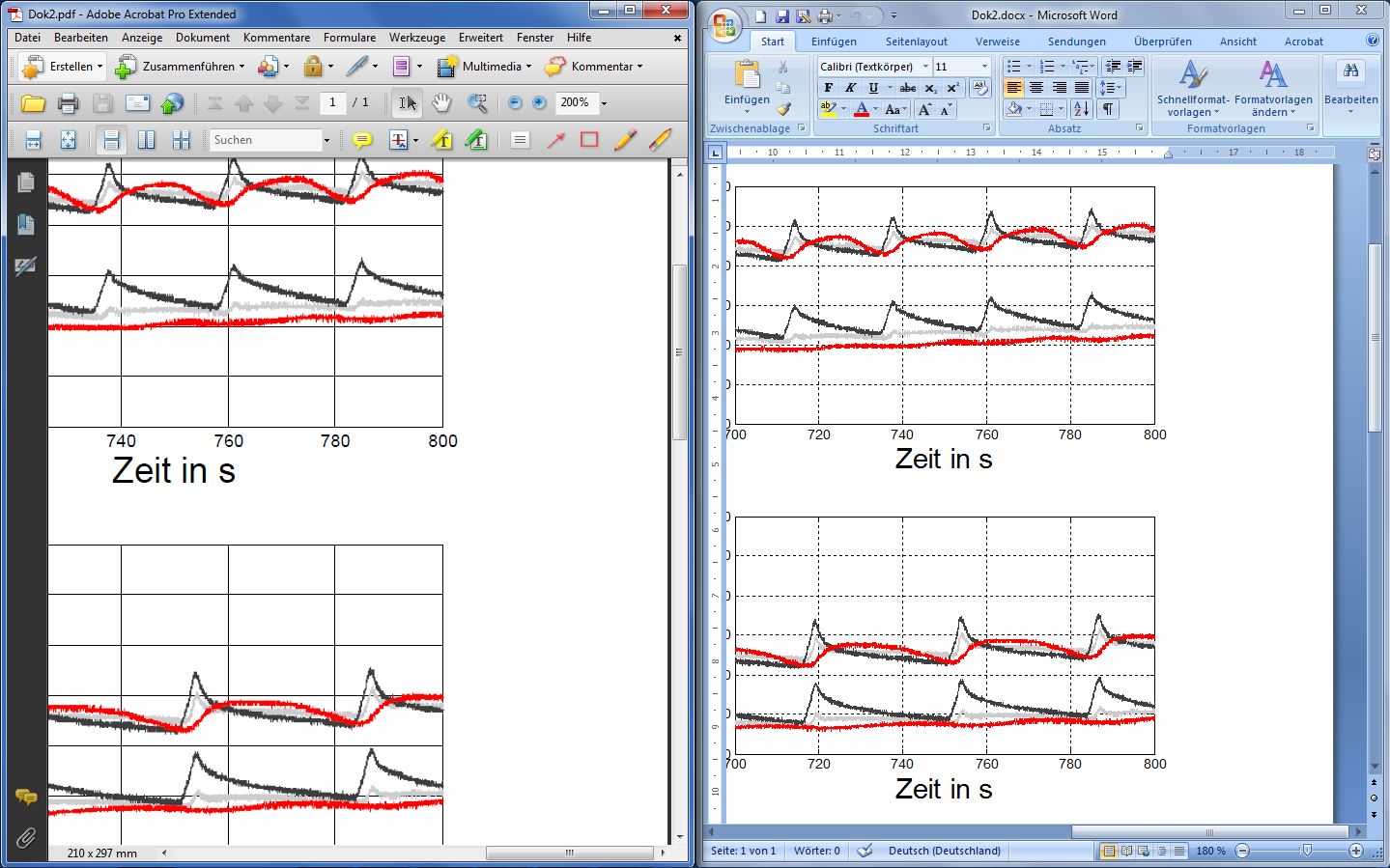Screen dimensions: 1390x868
Task: Toggle bold formatting in Word
Action: tap(828, 88)
